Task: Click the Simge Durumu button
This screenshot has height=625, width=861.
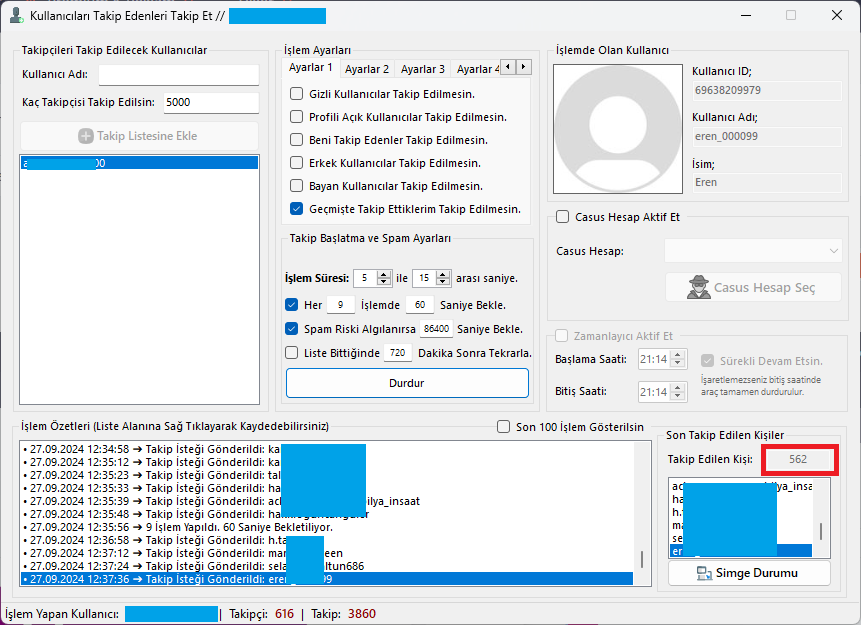Action: click(x=749, y=573)
